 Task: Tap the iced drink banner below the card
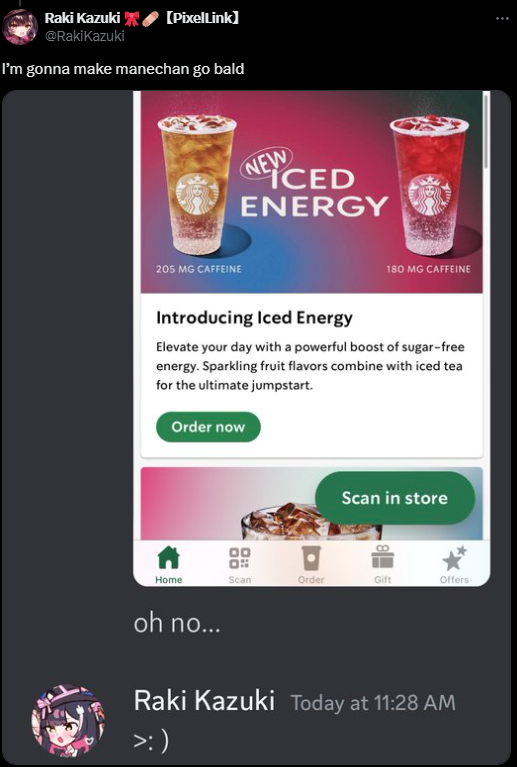[x=312, y=504]
